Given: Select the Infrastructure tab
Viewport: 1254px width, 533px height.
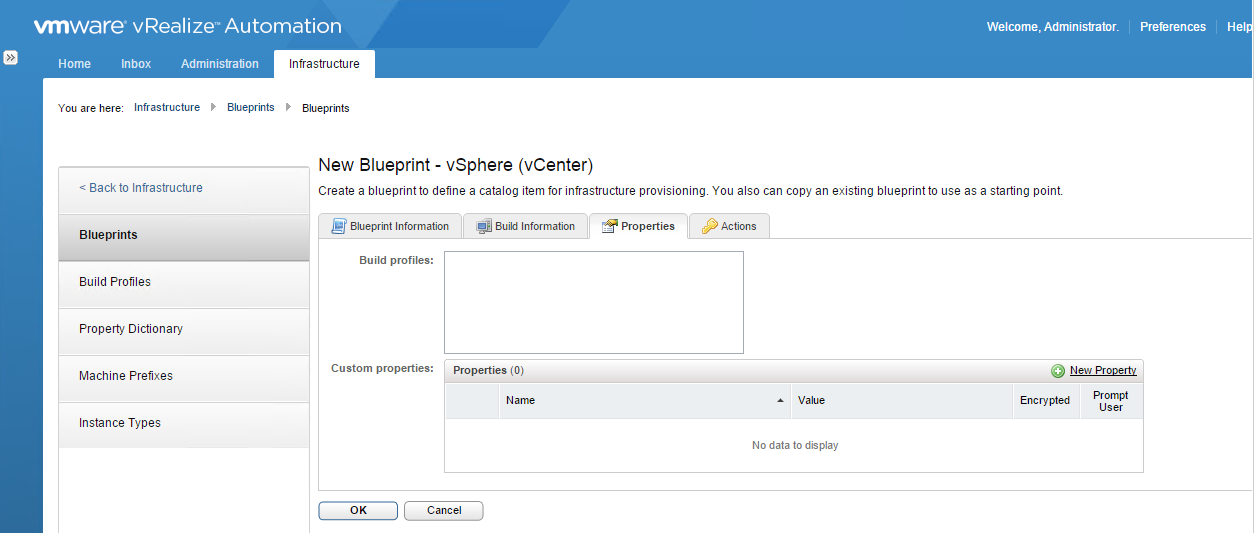Looking at the screenshot, I should 324,63.
